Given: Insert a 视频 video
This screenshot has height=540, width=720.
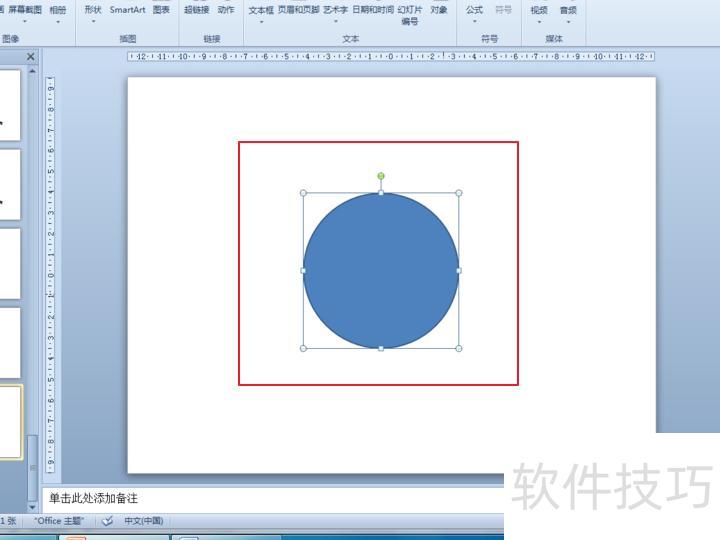Looking at the screenshot, I should [539, 10].
